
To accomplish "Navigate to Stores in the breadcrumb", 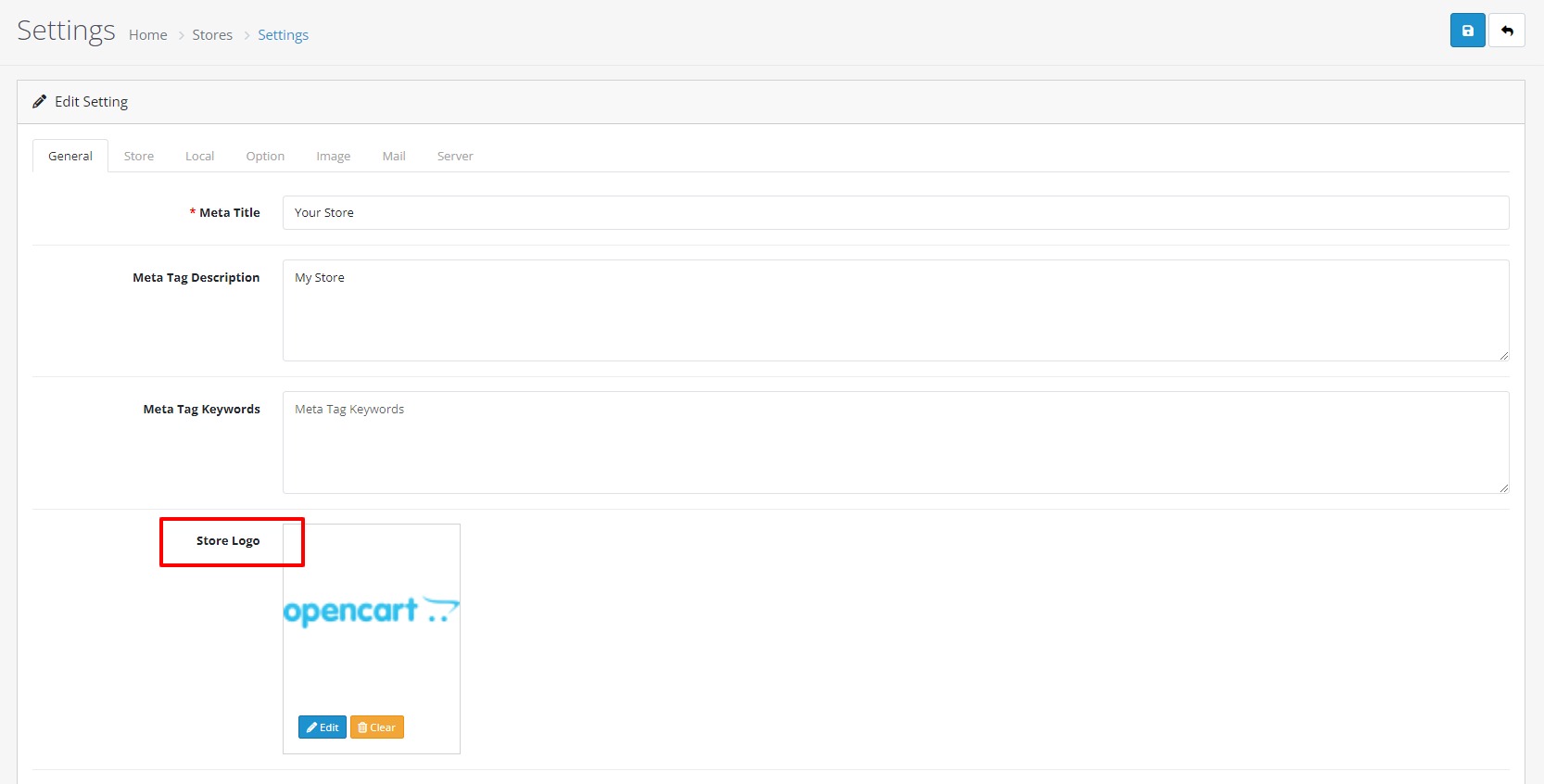I will 212,35.
